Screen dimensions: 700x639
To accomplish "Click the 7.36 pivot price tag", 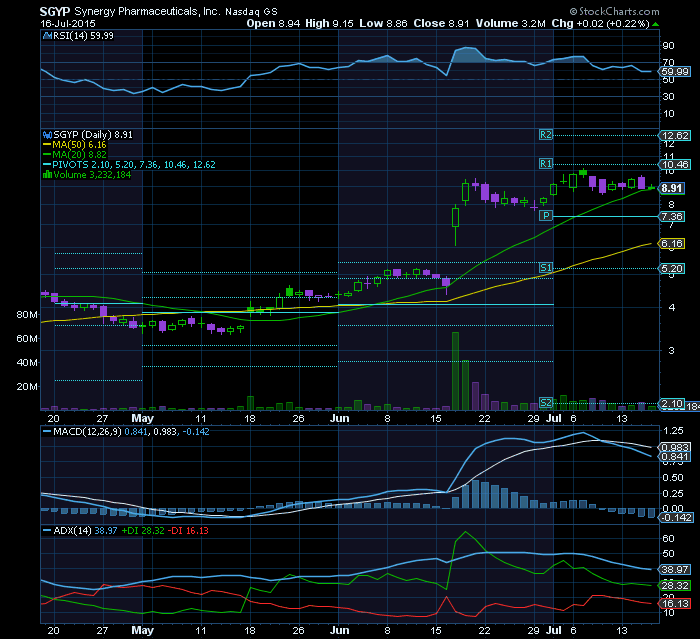I will (x=672, y=217).
